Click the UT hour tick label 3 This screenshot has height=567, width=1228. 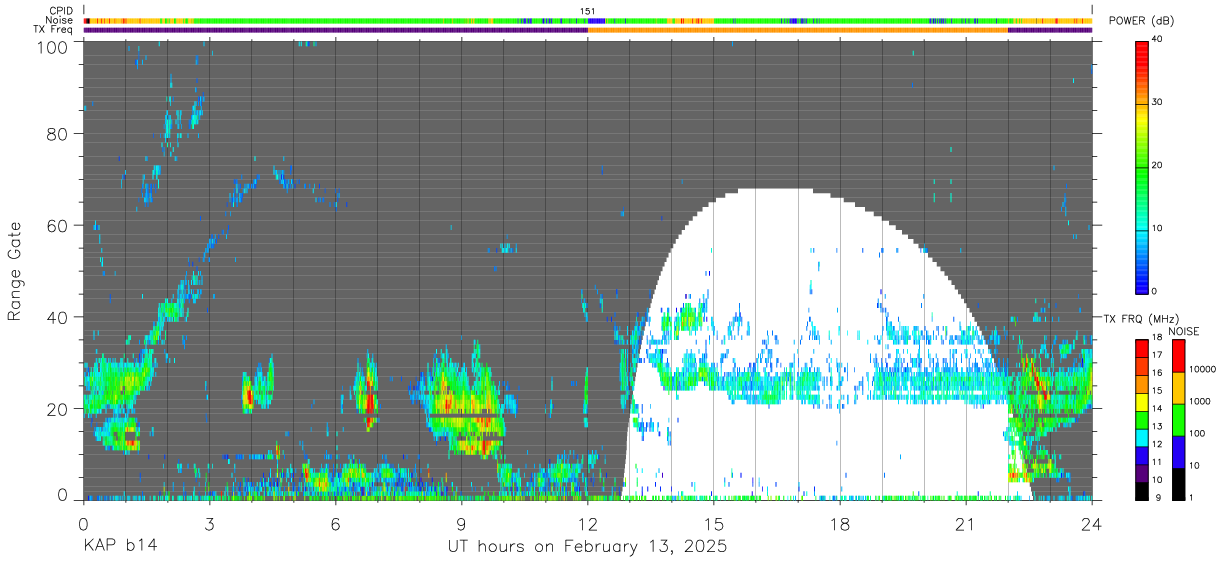click(x=209, y=524)
